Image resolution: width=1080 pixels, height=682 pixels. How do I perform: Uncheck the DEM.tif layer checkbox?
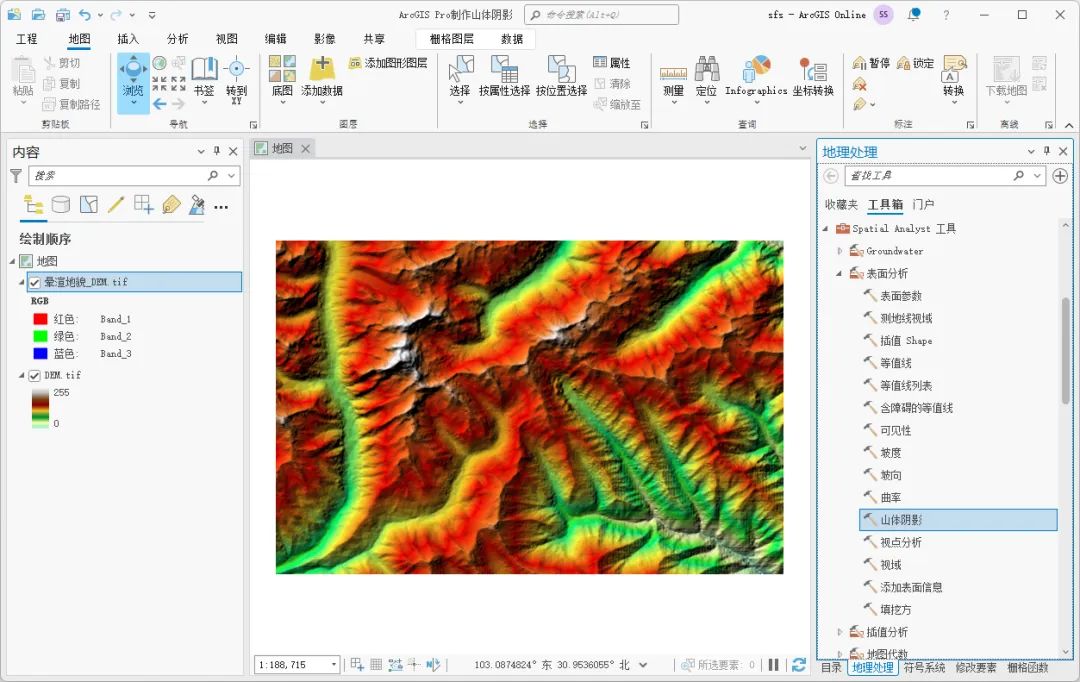[34, 375]
